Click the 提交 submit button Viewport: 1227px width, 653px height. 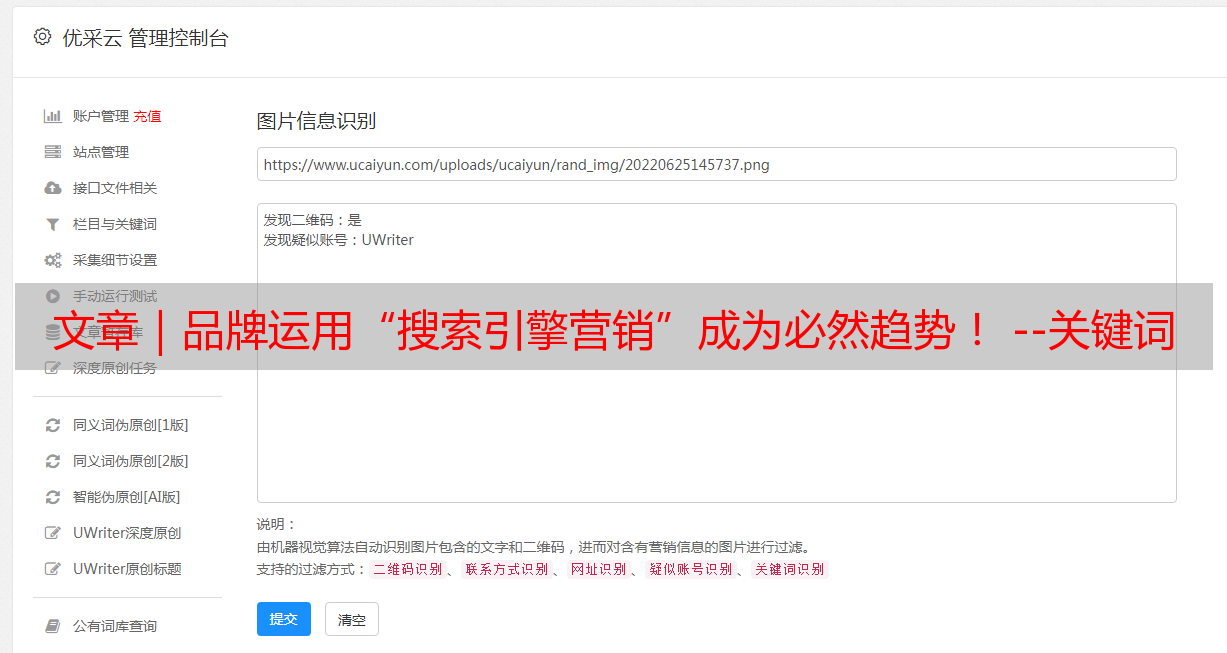pos(284,619)
